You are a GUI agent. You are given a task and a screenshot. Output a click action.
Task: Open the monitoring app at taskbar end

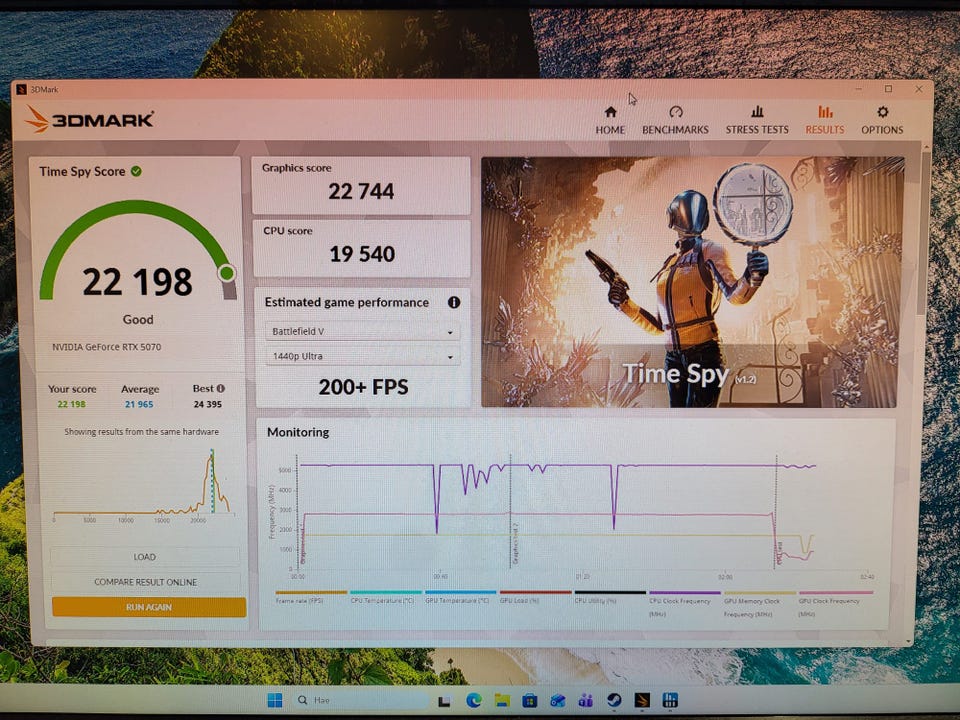coord(670,700)
